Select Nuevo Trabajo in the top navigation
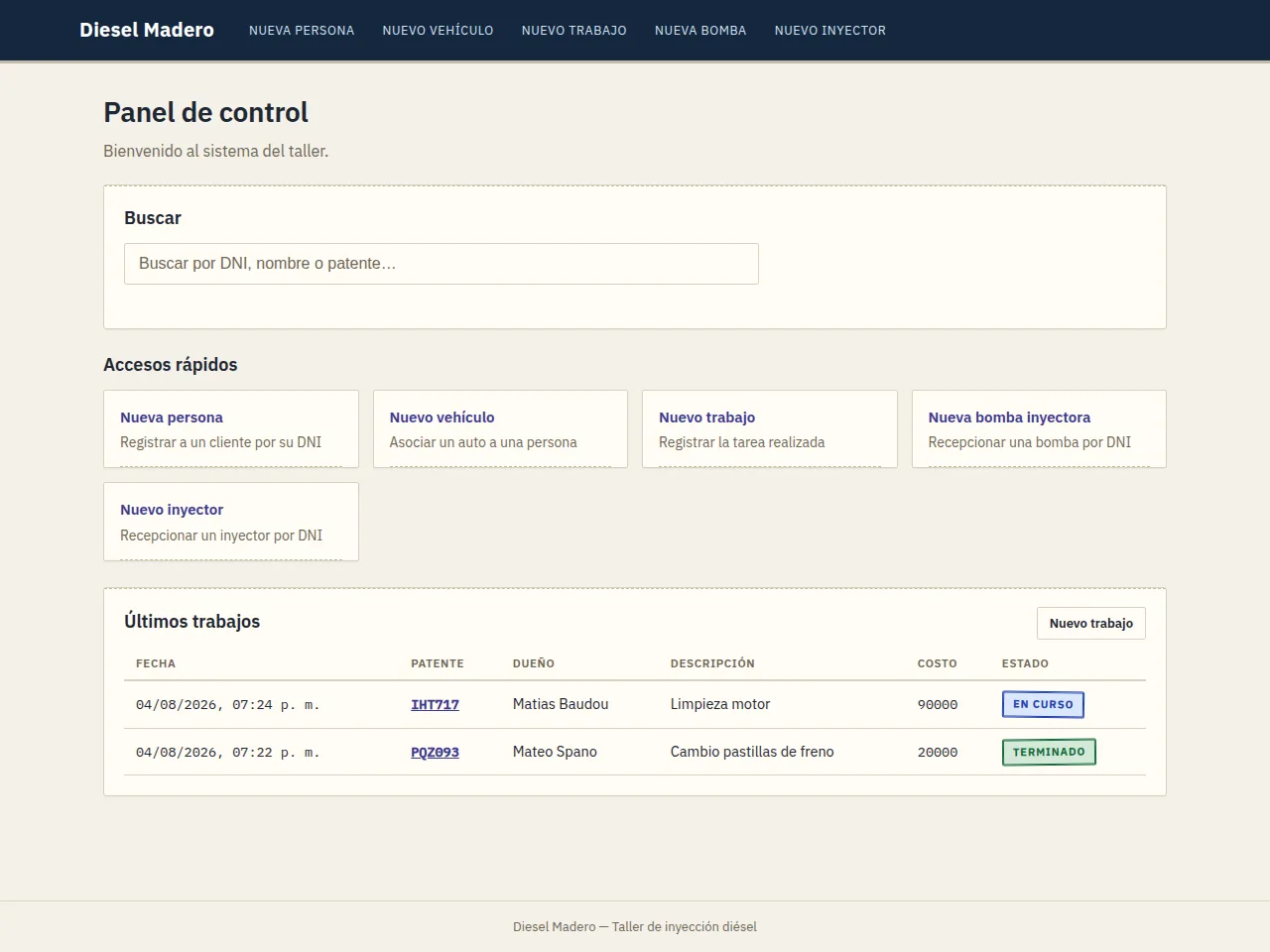The image size is (1270, 952). tap(574, 31)
